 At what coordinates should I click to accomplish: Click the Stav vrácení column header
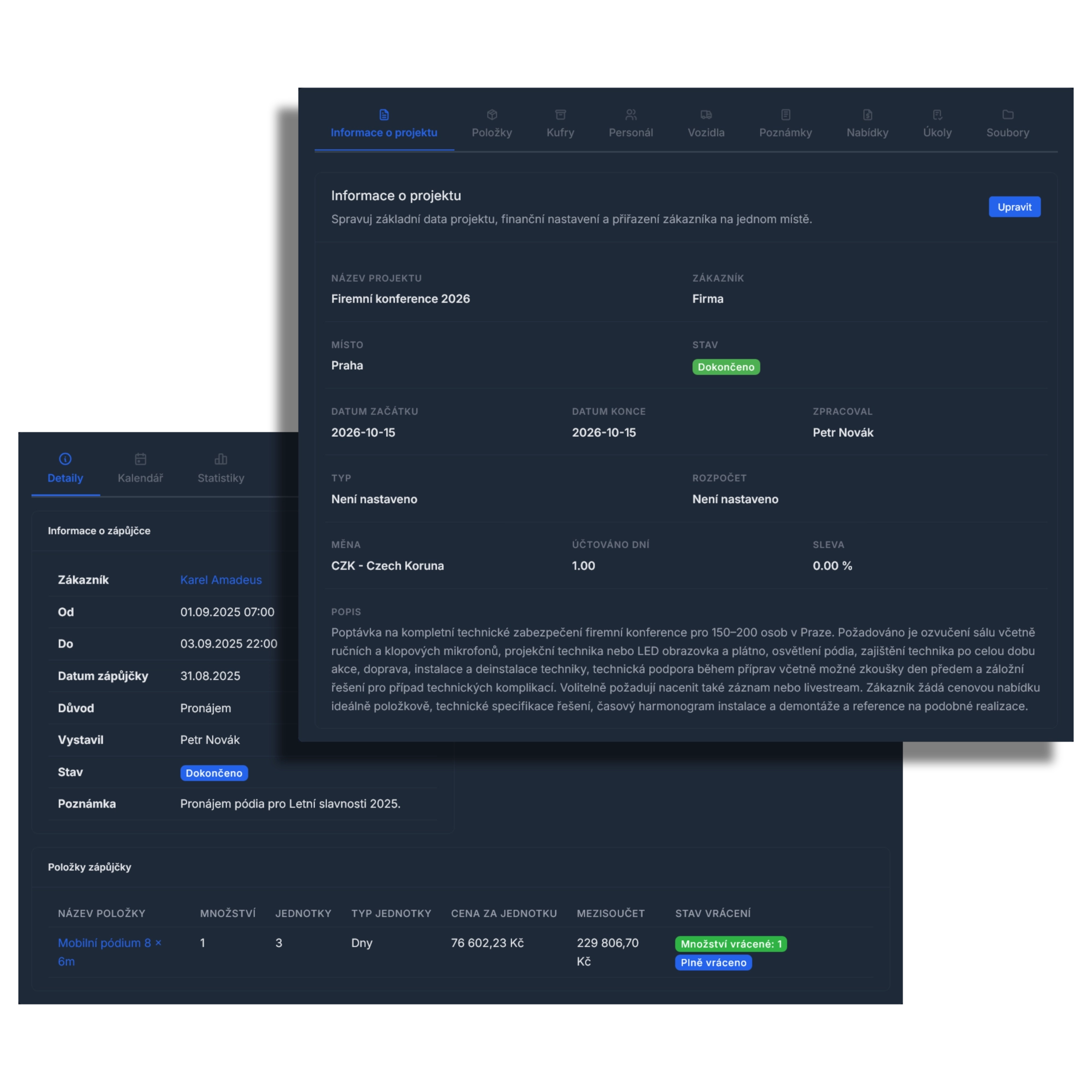pyautogui.click(x=712, y=913)
